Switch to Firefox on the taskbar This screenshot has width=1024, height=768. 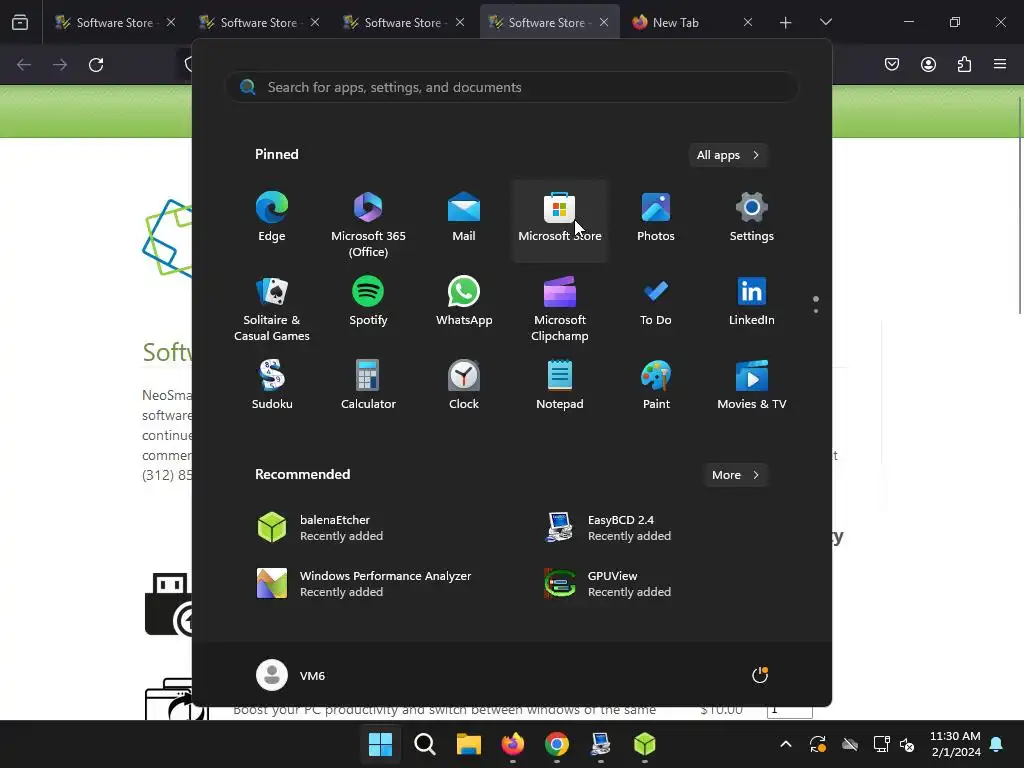pos(513,744)
